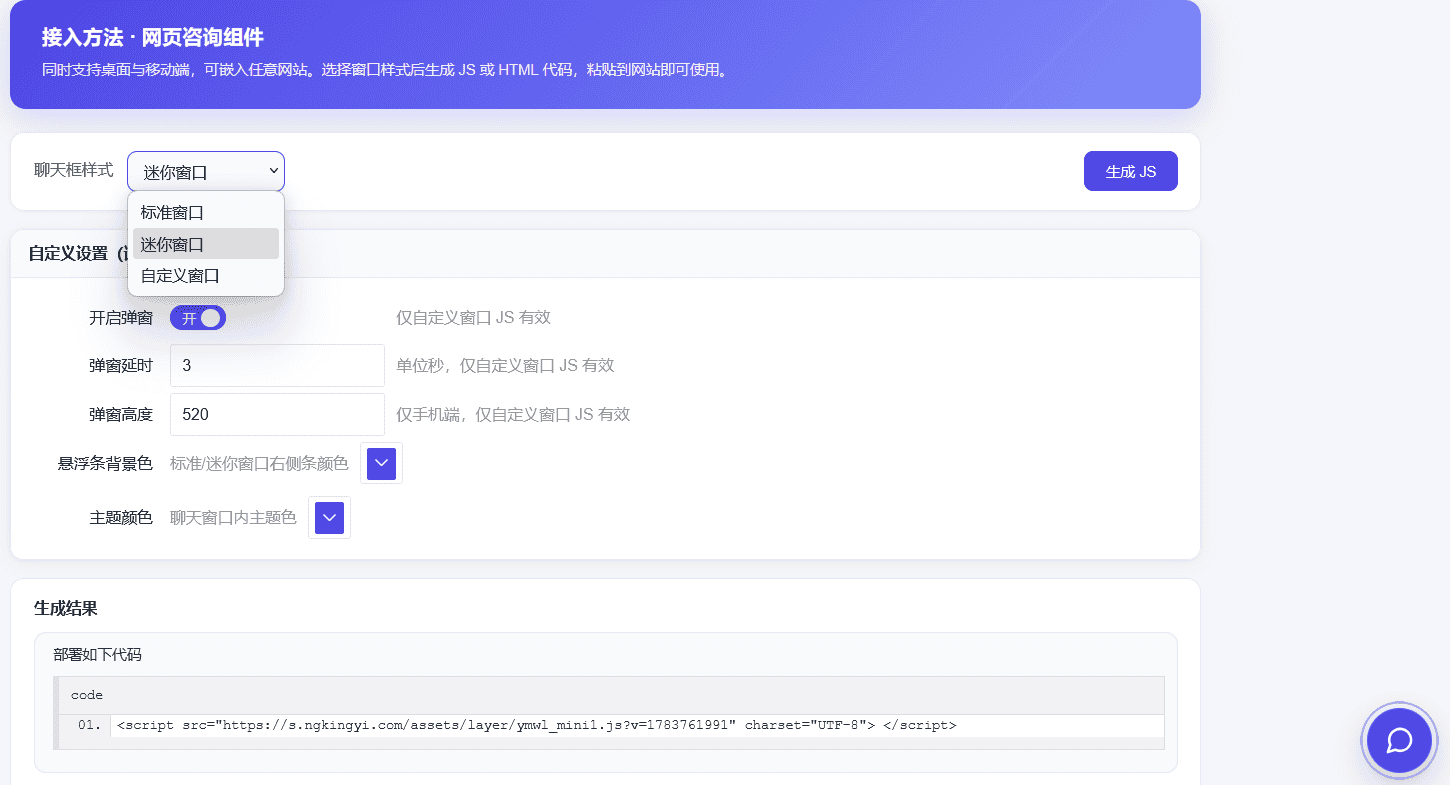Choose 自定义窗口 from the dropdown list
The width and height of the screenshot is (1450, 785).
[x=206, y=276]
